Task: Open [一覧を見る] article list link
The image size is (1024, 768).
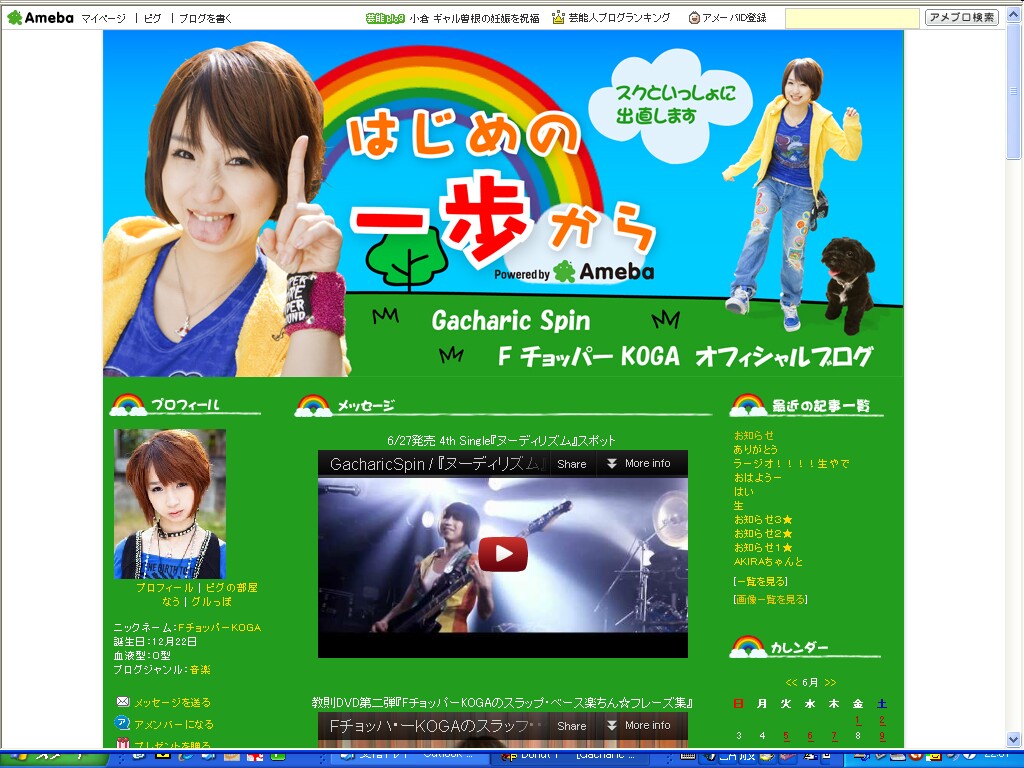Action: click(760, 581)
